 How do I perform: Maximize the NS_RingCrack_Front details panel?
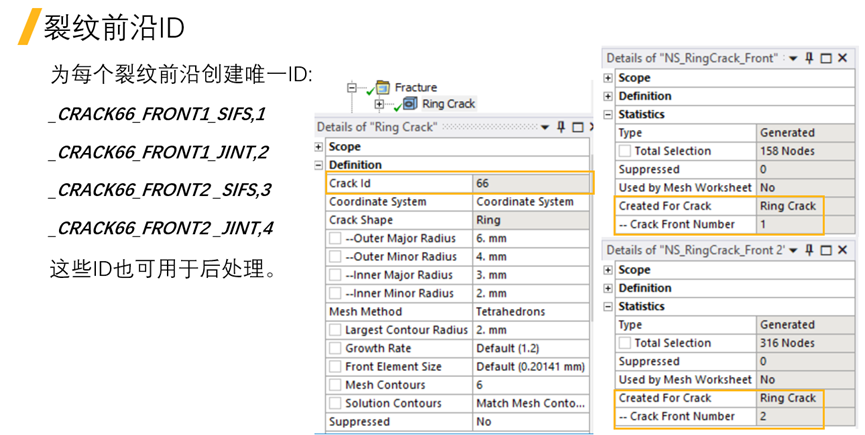point(826,58)
